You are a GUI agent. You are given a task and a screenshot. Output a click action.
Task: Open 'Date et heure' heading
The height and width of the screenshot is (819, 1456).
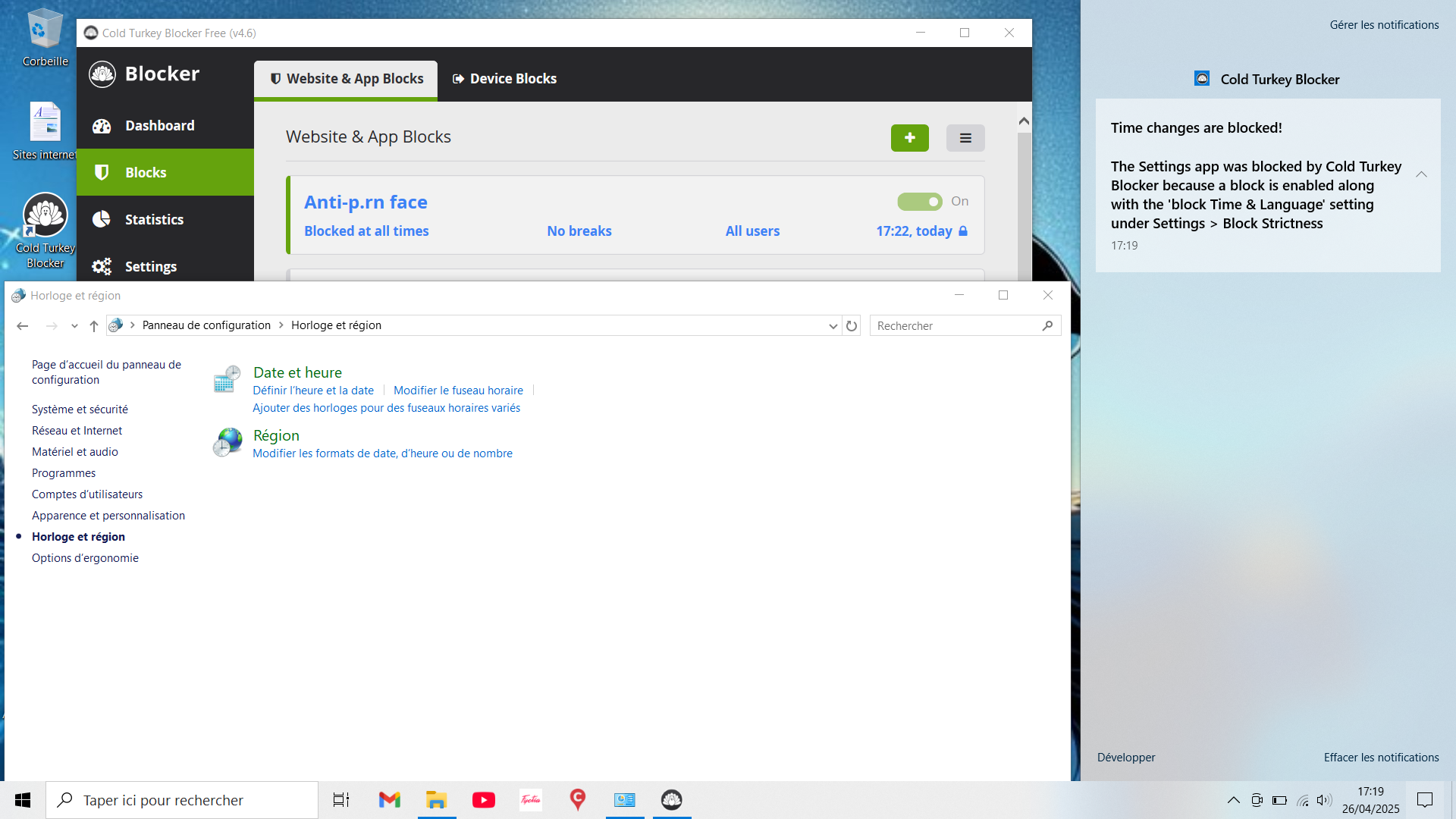pos(297,372)
